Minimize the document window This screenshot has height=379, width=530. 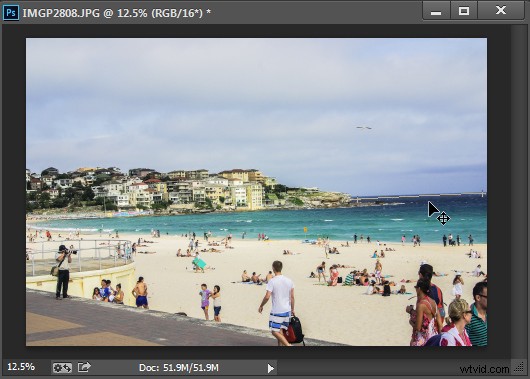(x=436, y=11)
